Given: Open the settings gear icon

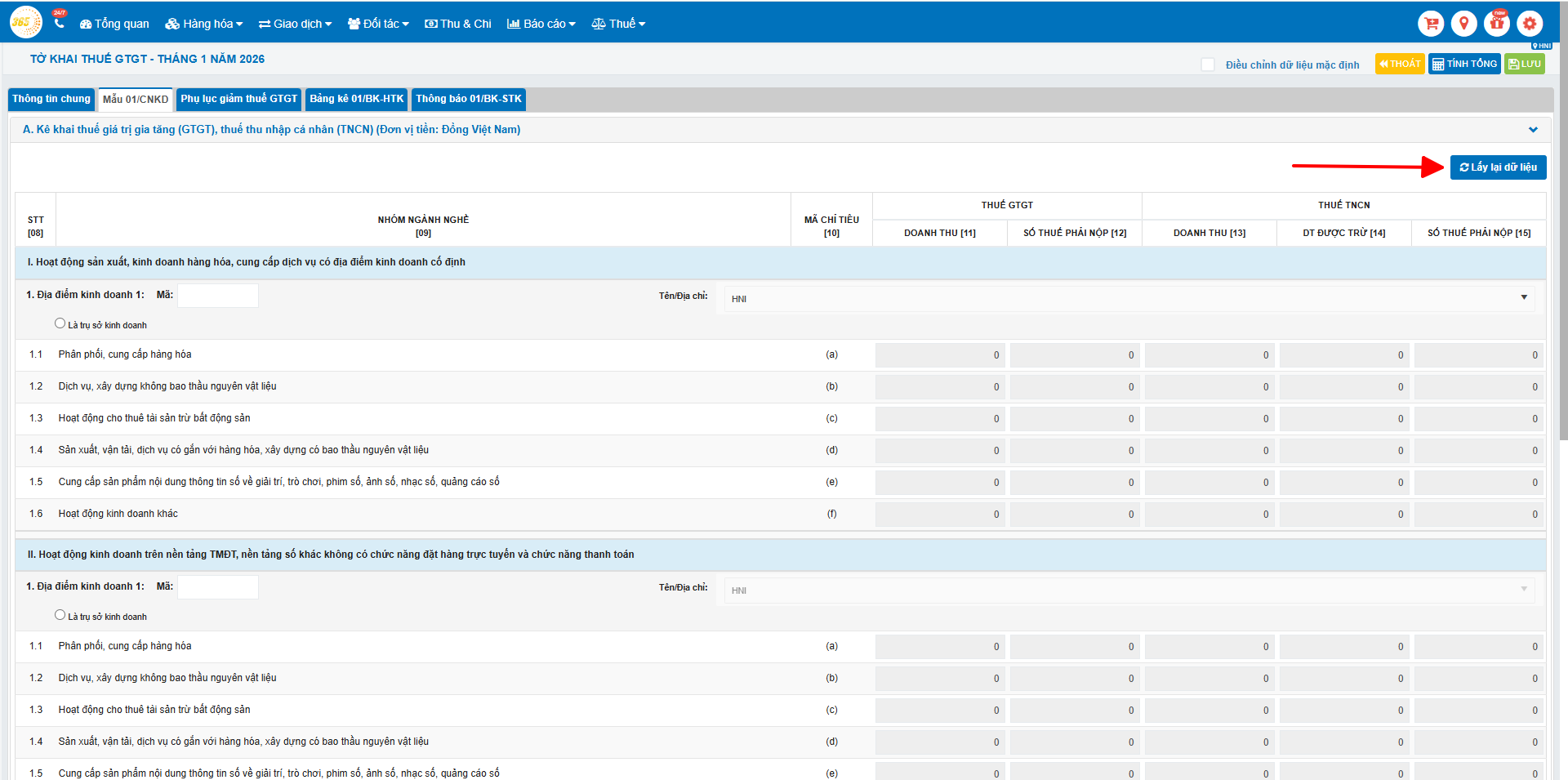Looking at the screenshot, I should pyautogui.click(x=1530, y=24).
